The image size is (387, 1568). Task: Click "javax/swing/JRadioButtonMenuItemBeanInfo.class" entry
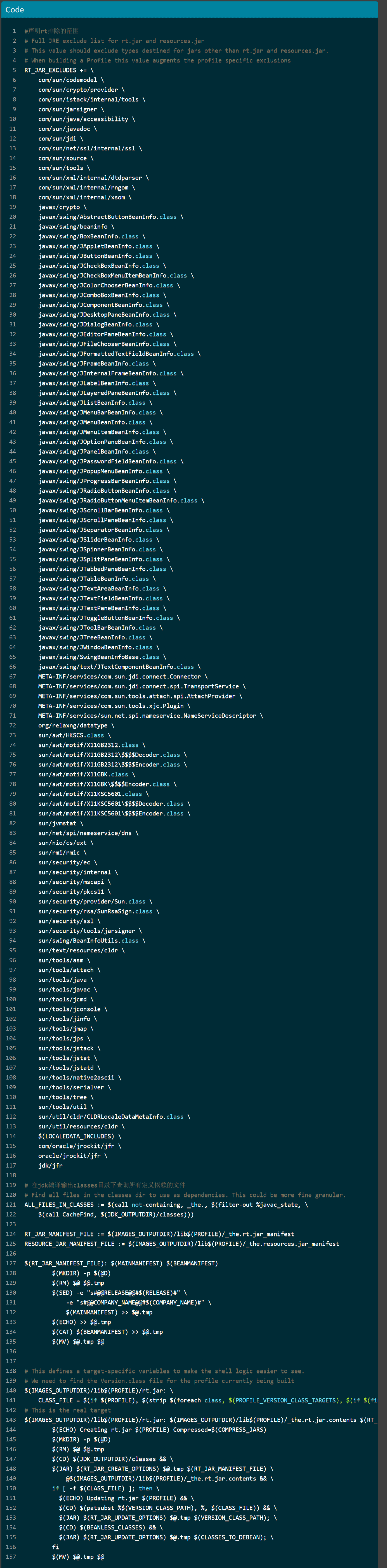click(x=121, y=500)
